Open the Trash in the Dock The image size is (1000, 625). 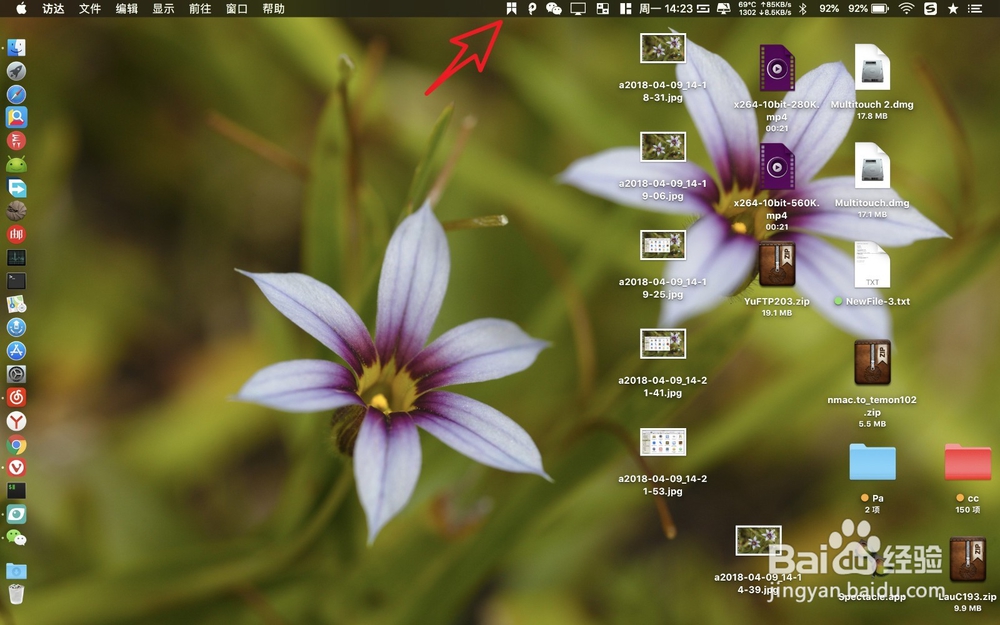point(16,594)
